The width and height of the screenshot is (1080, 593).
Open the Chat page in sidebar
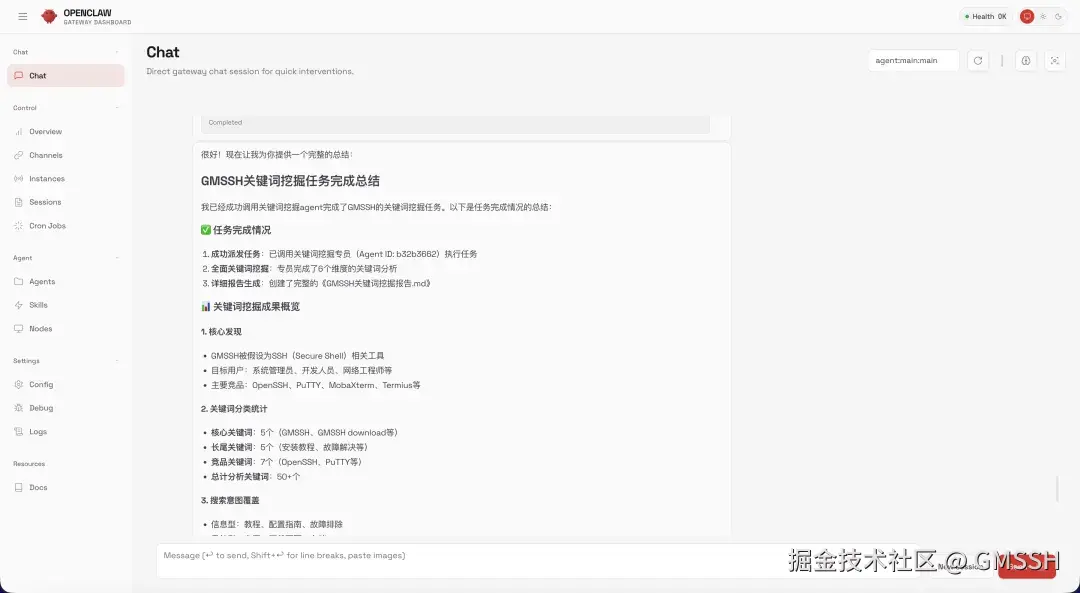pos(65,76)
